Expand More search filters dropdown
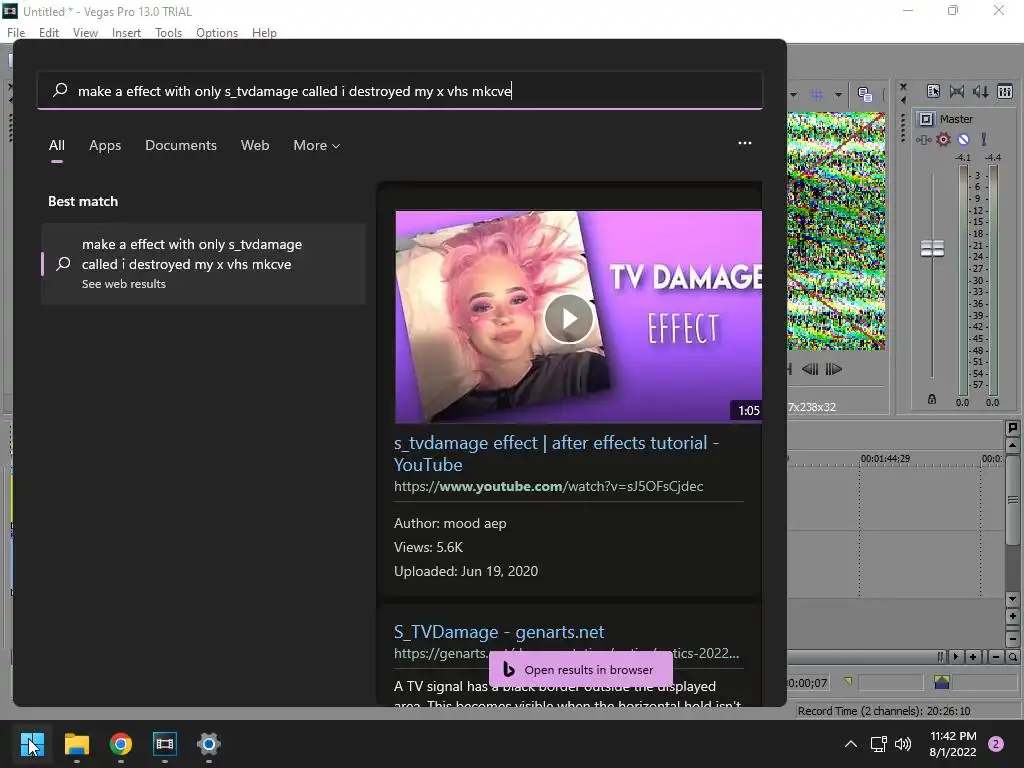1024x768 pixels. pos(316,146)
